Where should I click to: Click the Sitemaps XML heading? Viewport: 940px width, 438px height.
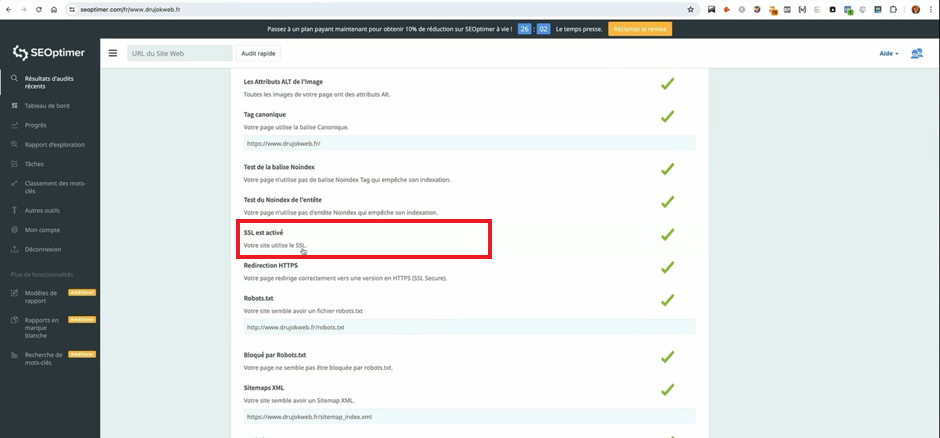pyautogui.click(x=264, y=388)
